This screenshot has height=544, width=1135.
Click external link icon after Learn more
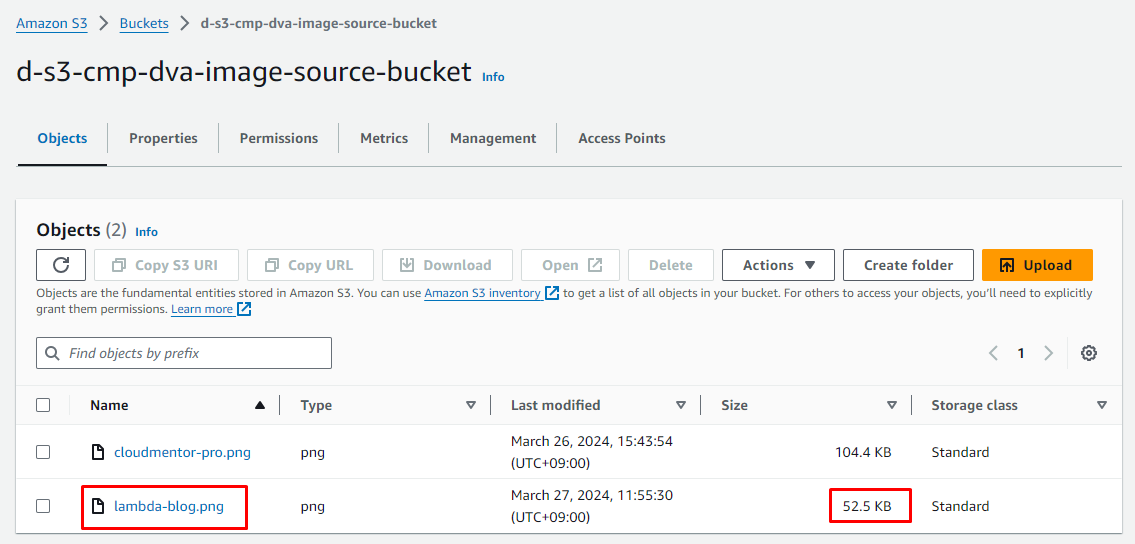(244, 310)
